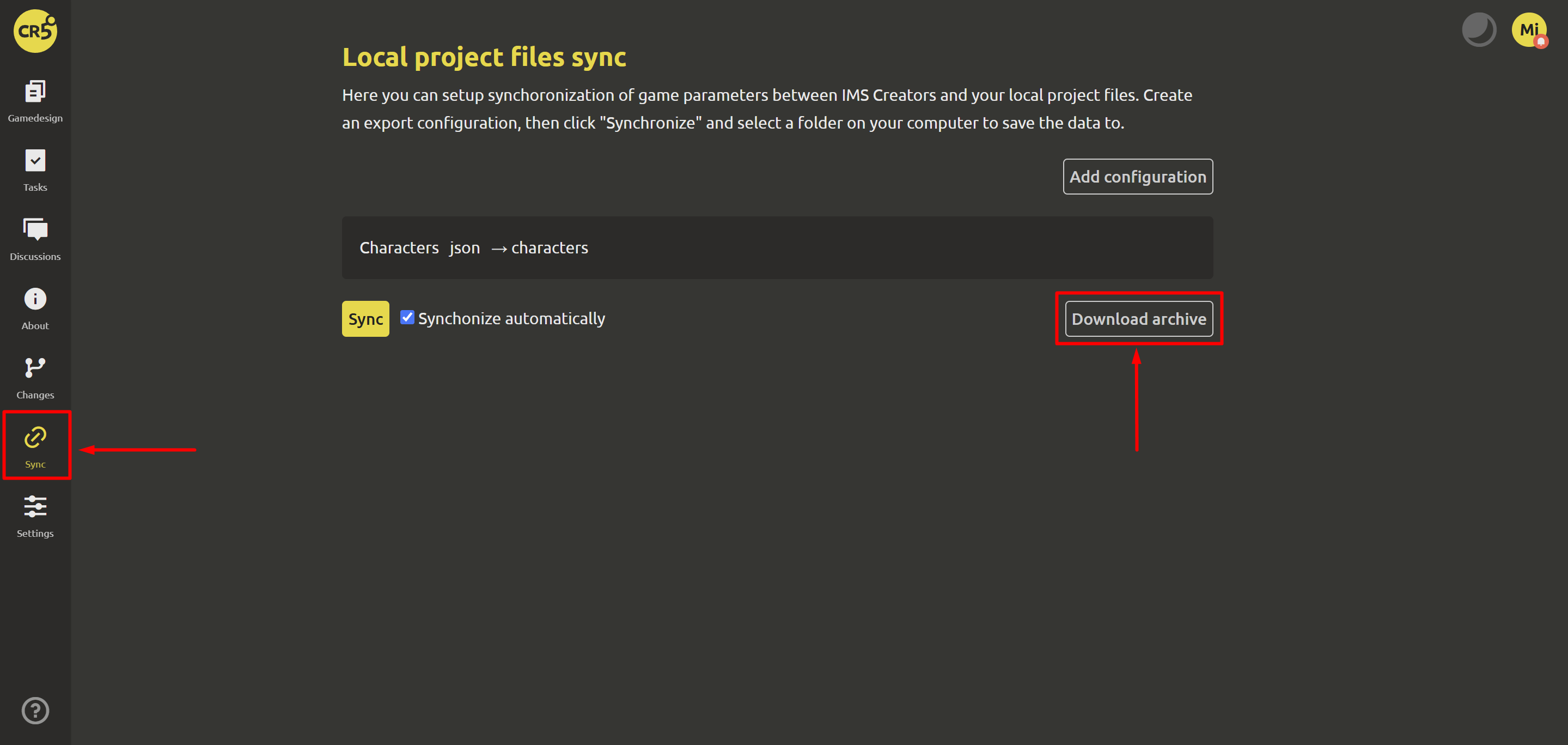
Task: Go to the Tasks sidebar item
Action: [x=35, y=171]
